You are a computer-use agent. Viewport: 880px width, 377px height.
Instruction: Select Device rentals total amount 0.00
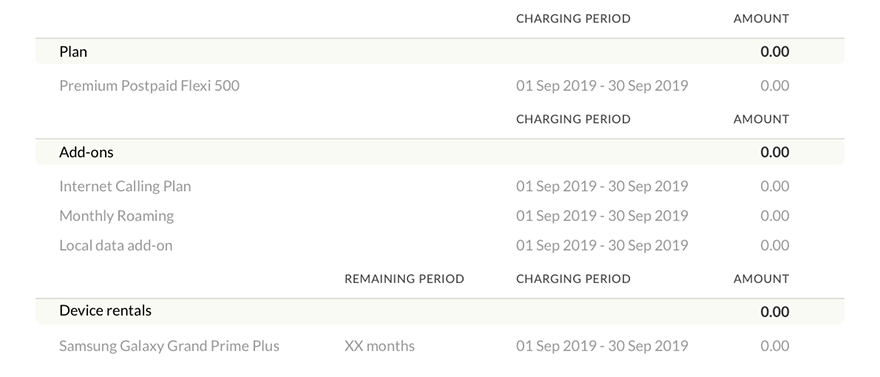774,311
